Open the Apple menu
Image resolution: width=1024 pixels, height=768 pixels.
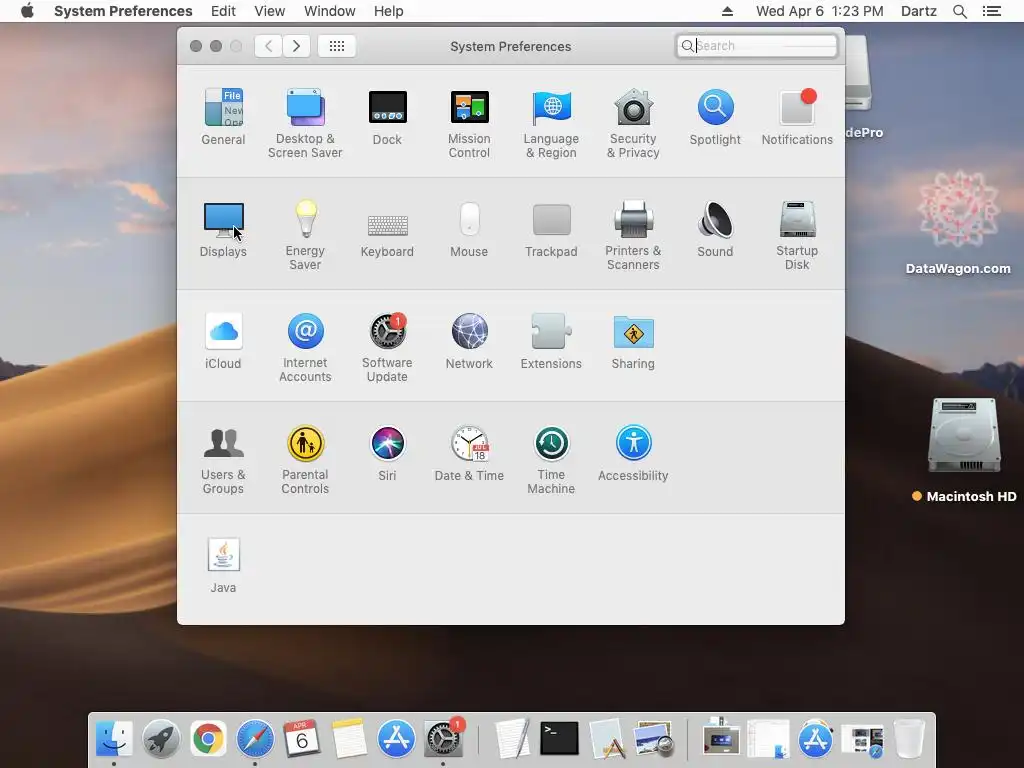tap(27, 11)
